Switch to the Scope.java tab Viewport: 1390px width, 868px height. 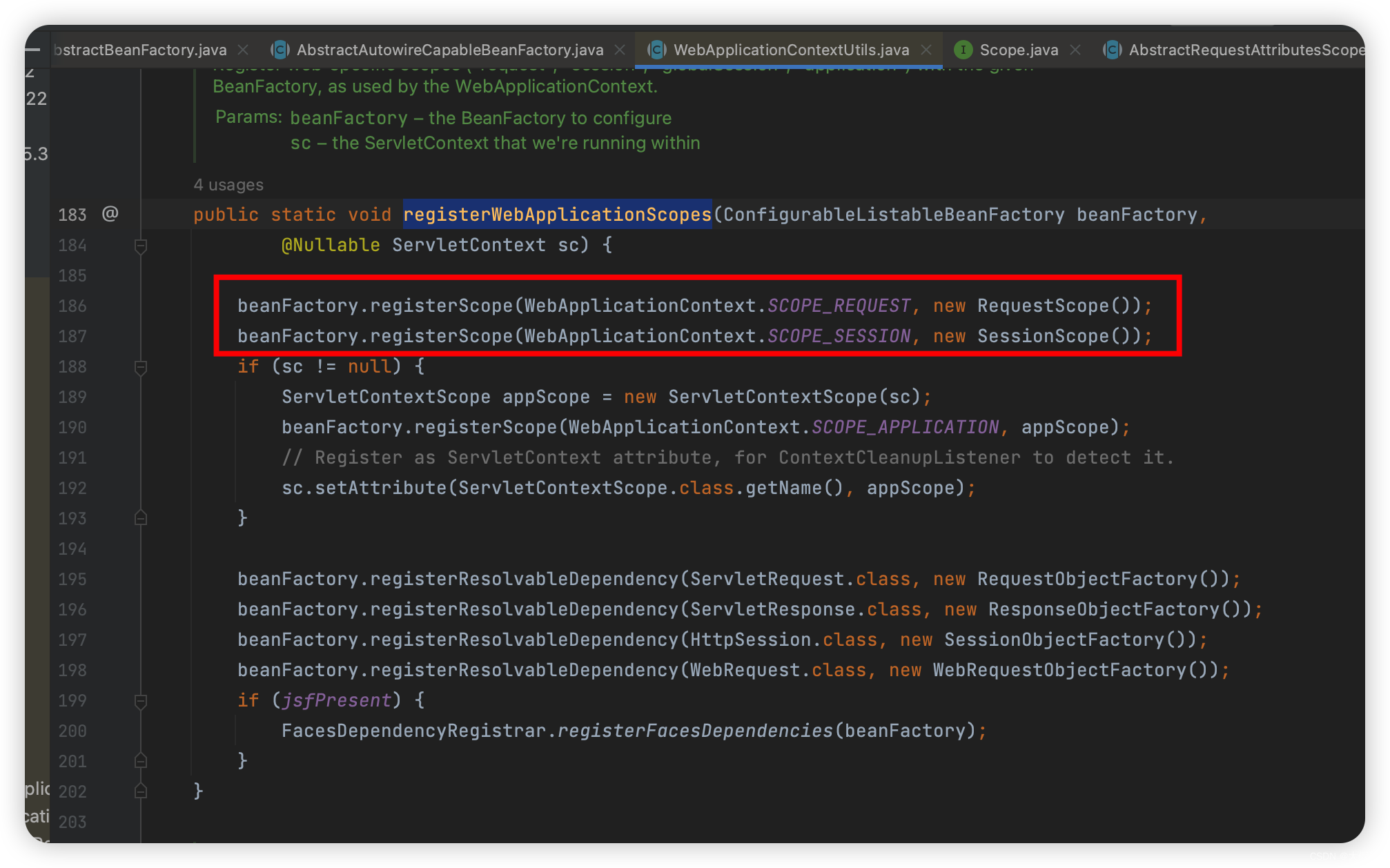pyautogui.click(x=1018, y=50)
